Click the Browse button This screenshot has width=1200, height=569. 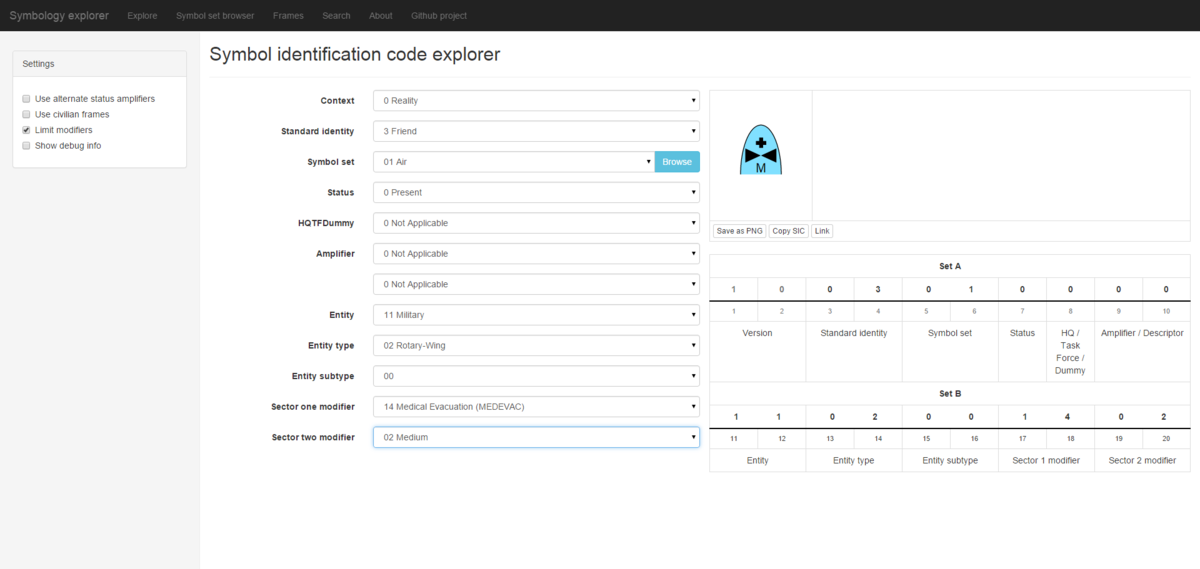[x=677, y=162]
